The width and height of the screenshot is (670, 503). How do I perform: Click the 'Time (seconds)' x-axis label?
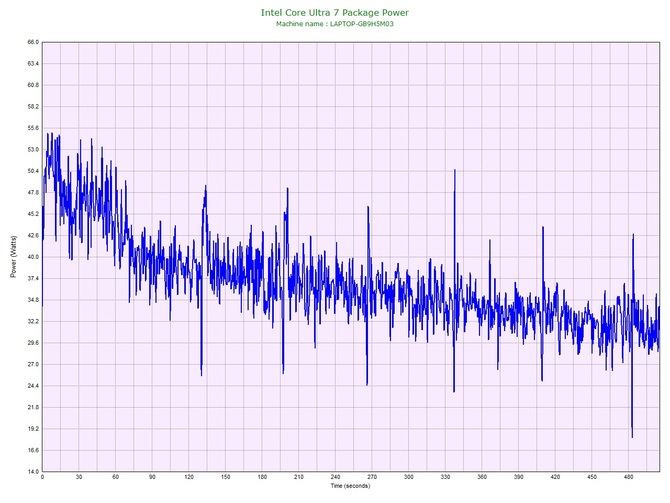[x=350, y=486]
